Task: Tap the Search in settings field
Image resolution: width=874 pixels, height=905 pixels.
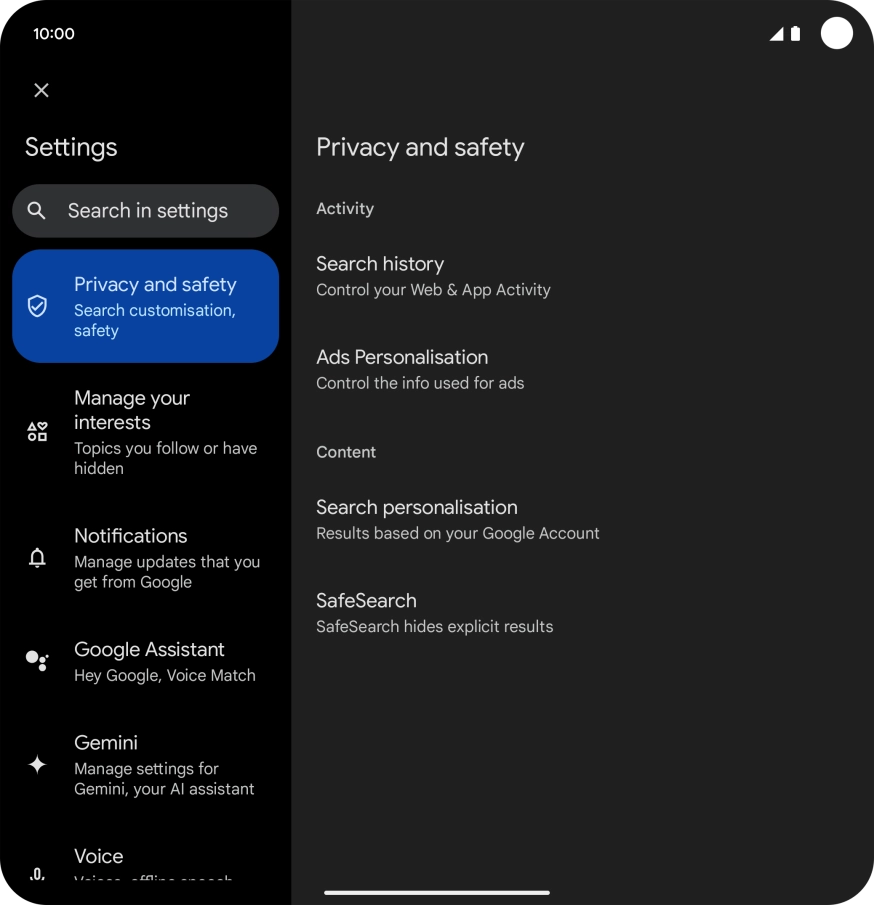Action: coord(145,210)
